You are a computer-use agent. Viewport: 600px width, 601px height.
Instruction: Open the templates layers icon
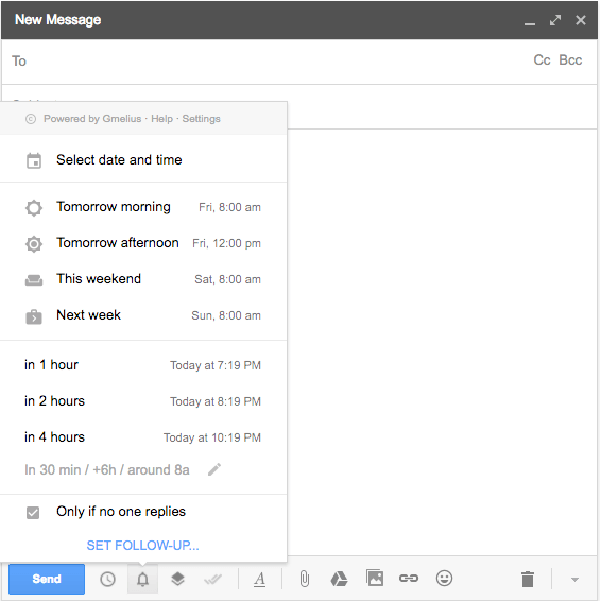pos(177,579)
